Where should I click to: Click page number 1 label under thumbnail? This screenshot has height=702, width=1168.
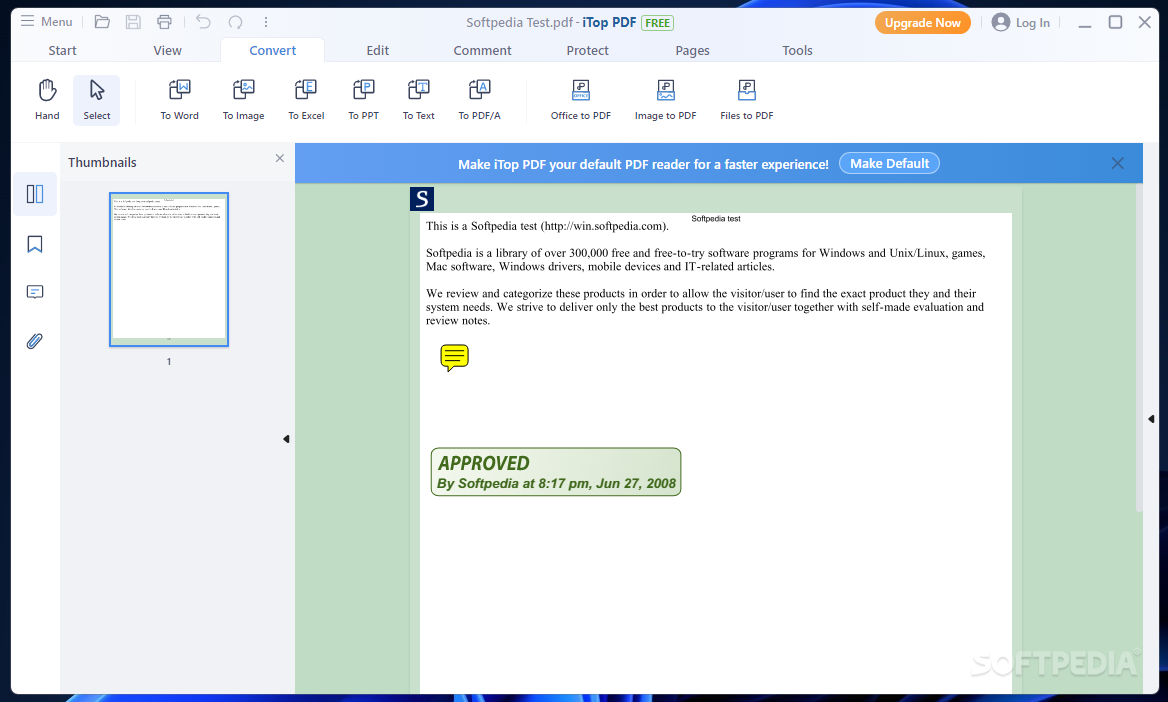point(169,361)
